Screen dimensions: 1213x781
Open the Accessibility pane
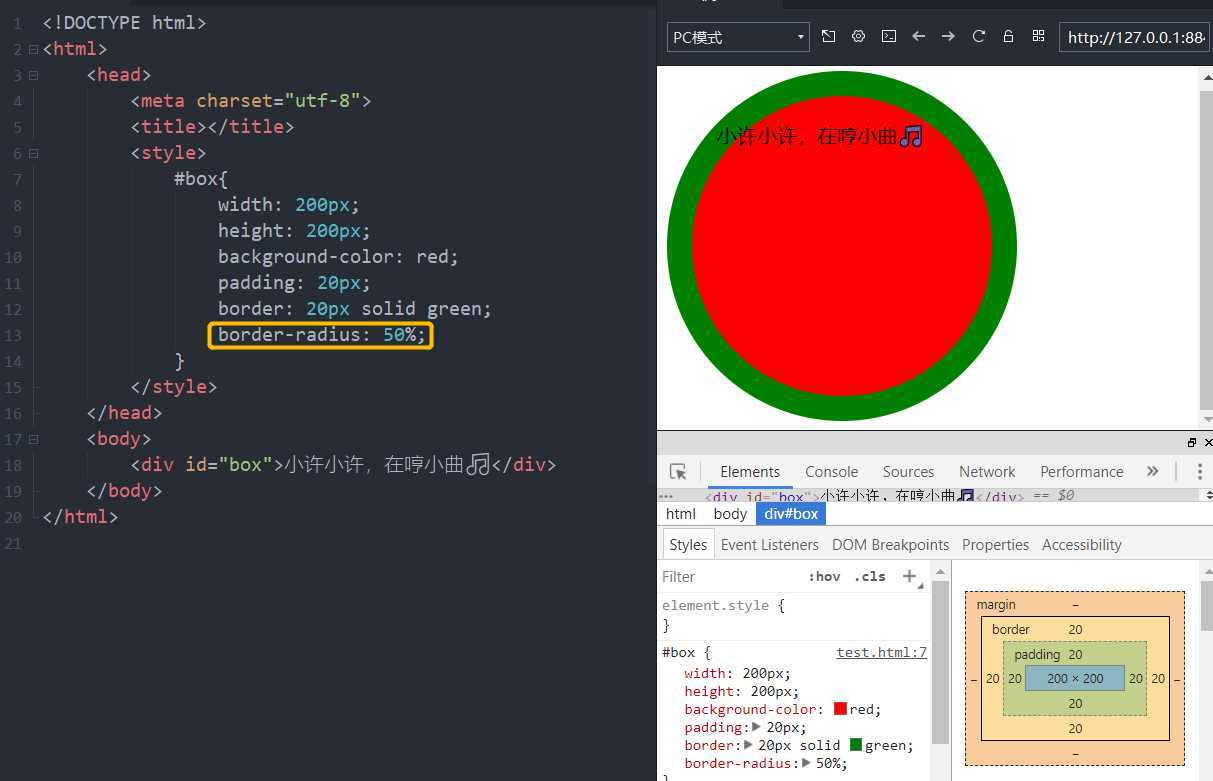click(x=1082, y=545)
